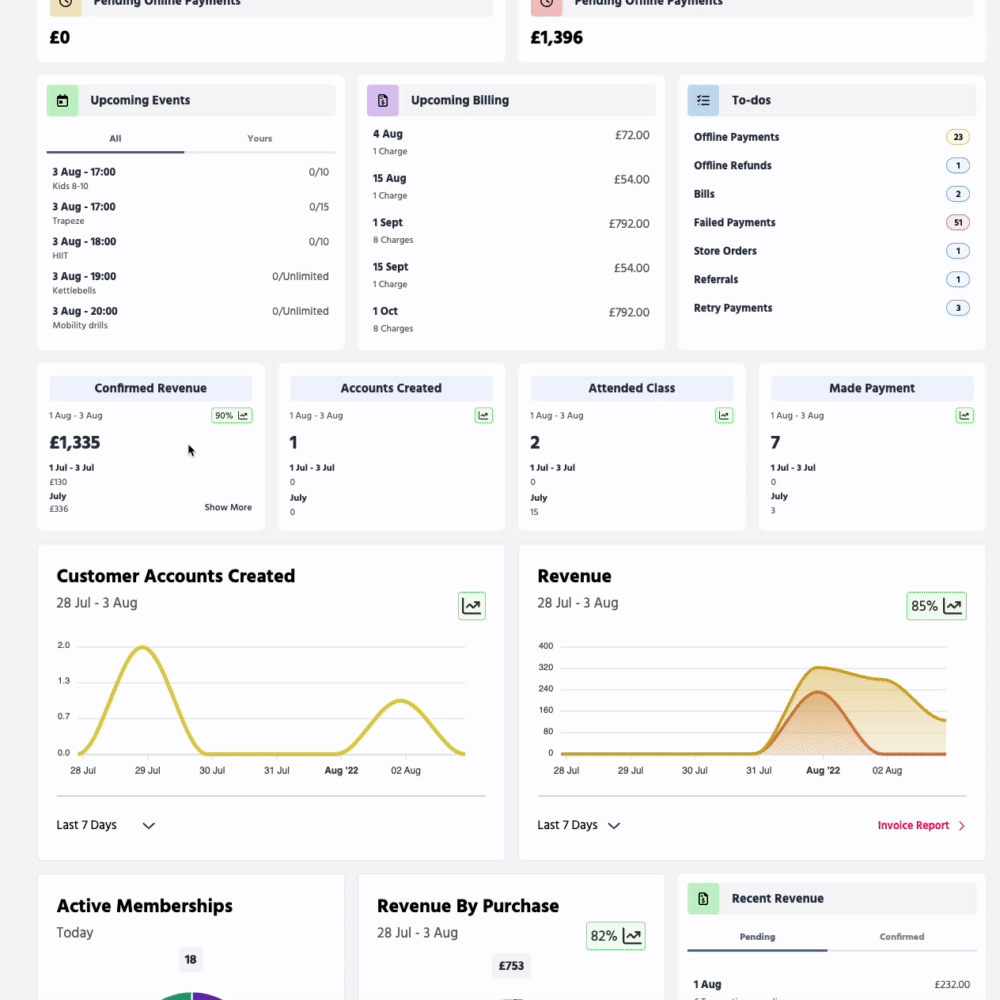Click the 85% trend badge in Revenue chart

click(936, 606)
